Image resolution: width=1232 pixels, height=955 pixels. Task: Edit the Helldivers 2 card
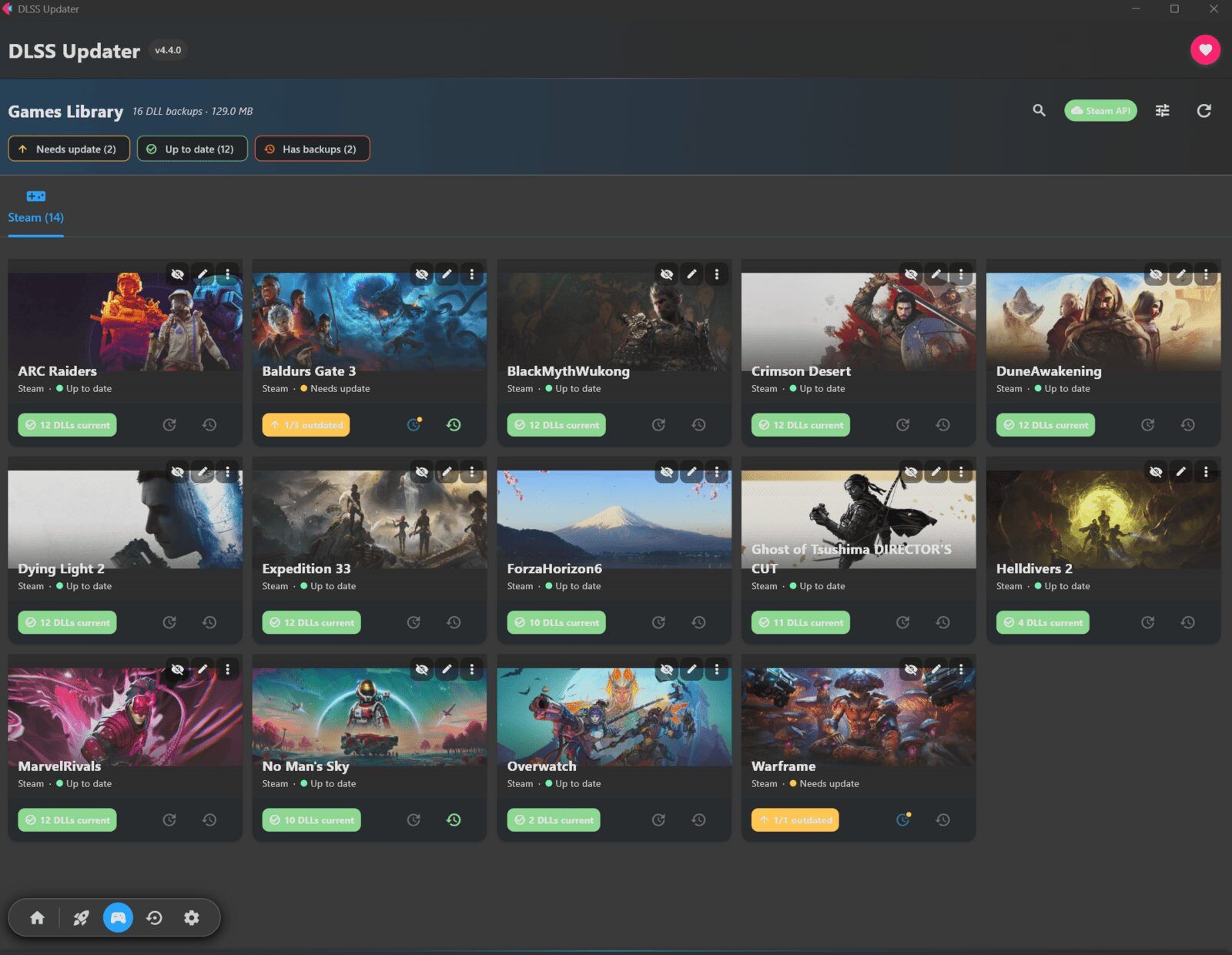pos(1180,471)
